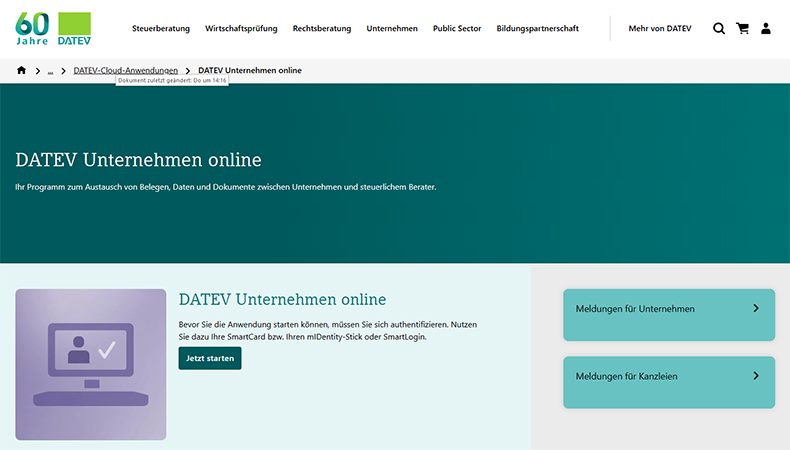Expand collapsed breadcrumb ellipsis

50,71
